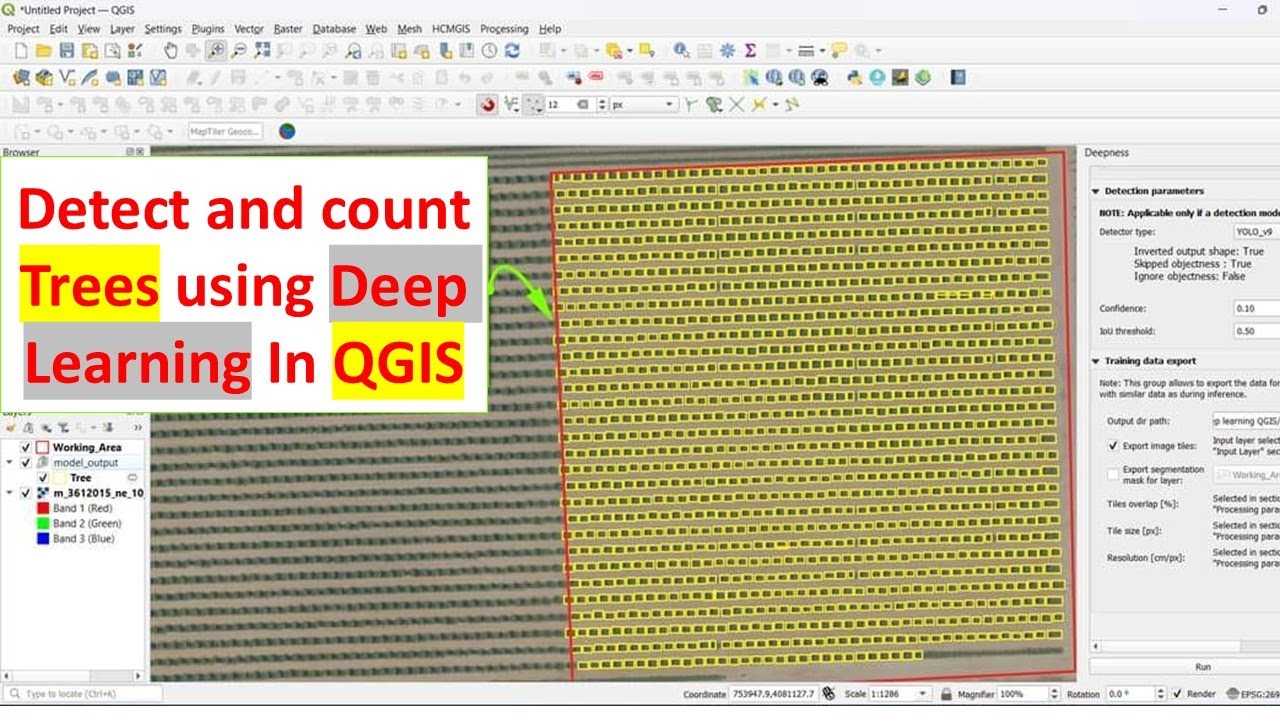
Task: Enable Export segmentation mask for layer
Action: coord(1114,475)
